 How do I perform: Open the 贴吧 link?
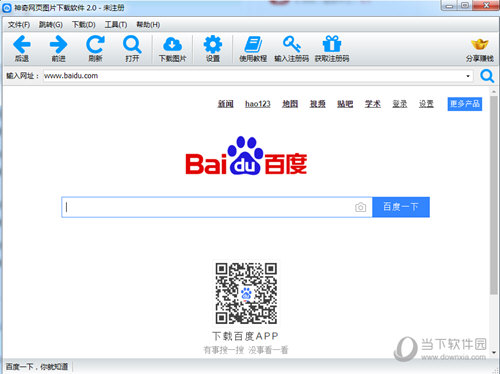point(345,104)
